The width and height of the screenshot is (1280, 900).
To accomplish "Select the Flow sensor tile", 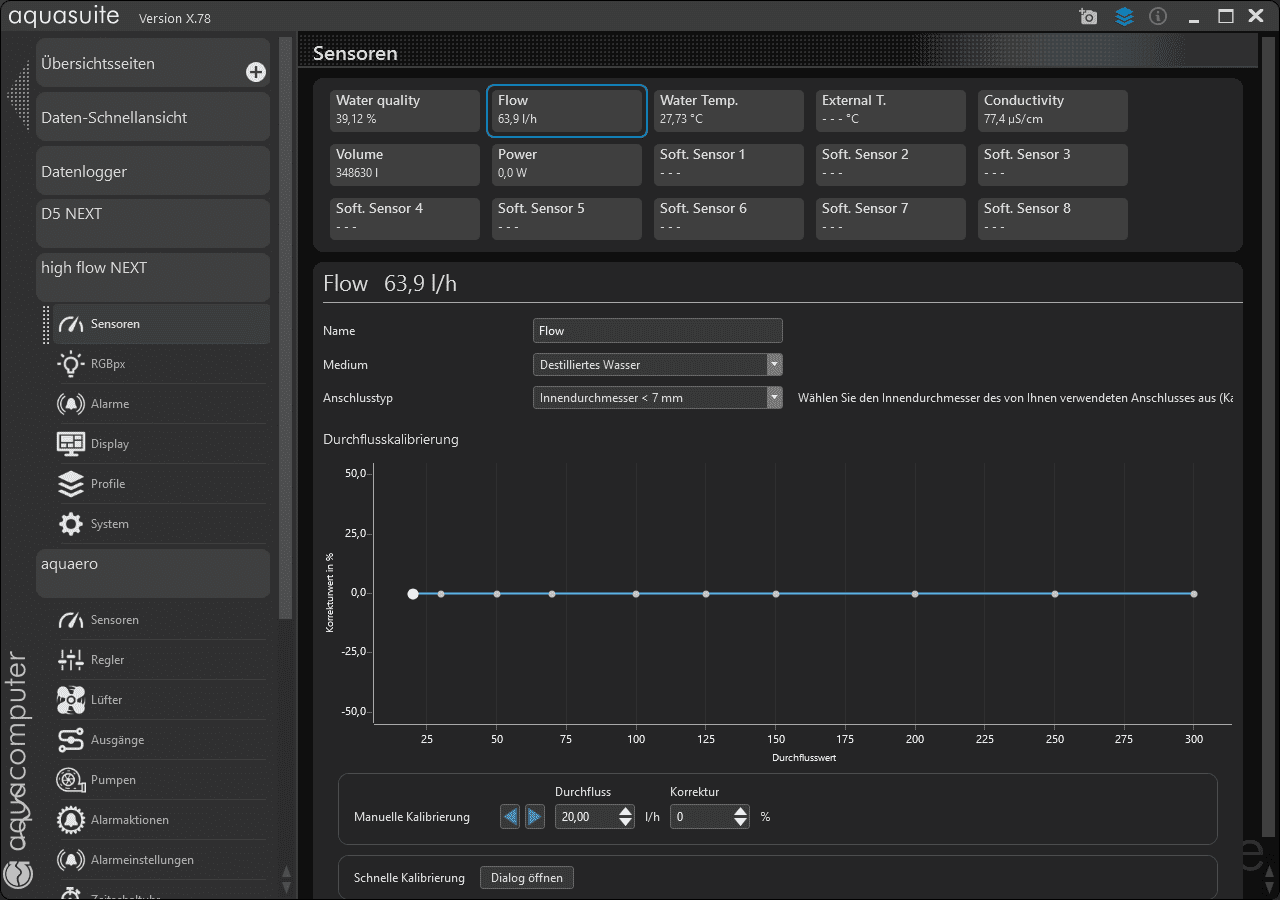I will click(x=567, y=111).
